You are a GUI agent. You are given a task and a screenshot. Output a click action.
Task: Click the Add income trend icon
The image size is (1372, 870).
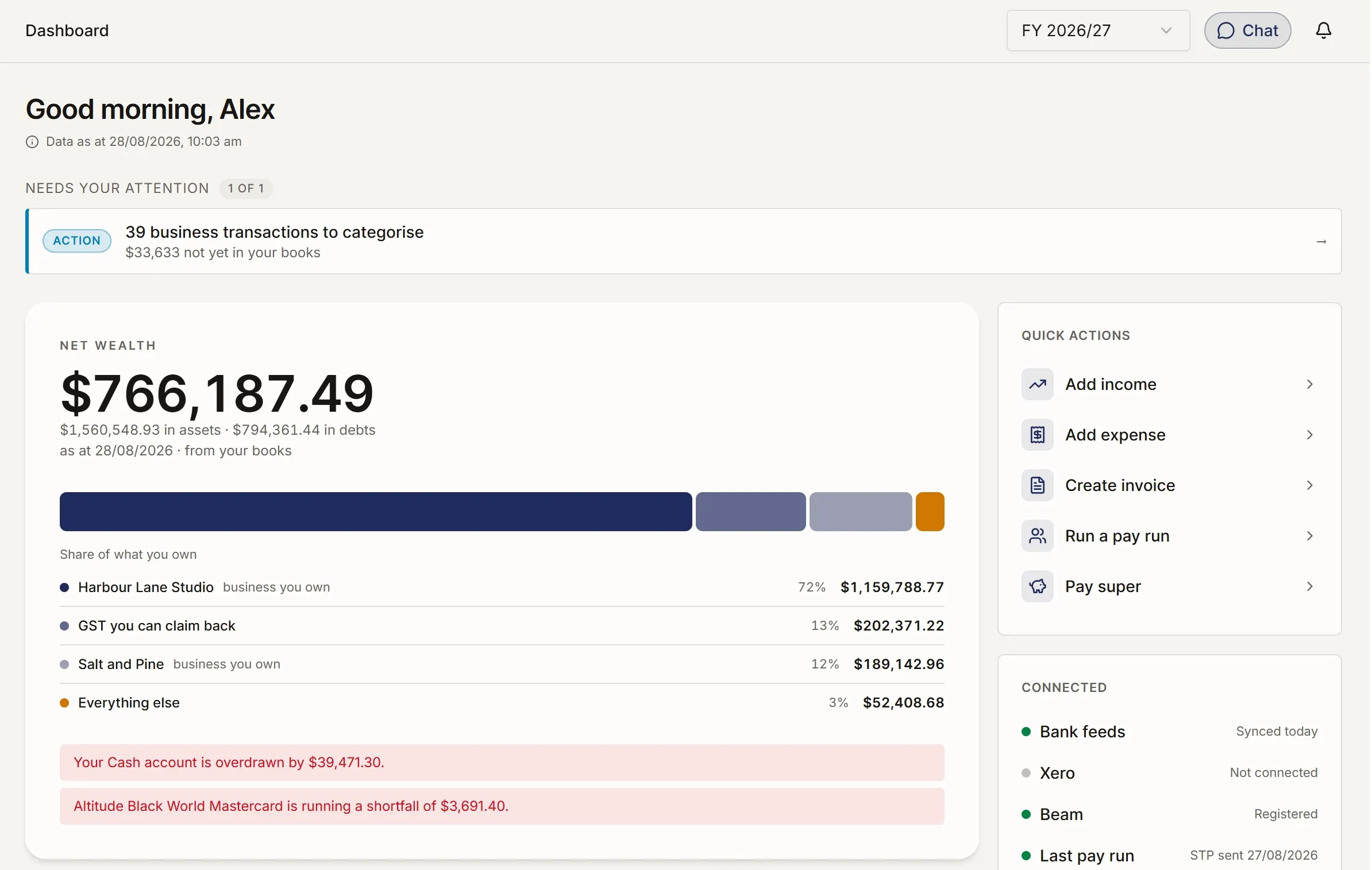(1037, 384)
